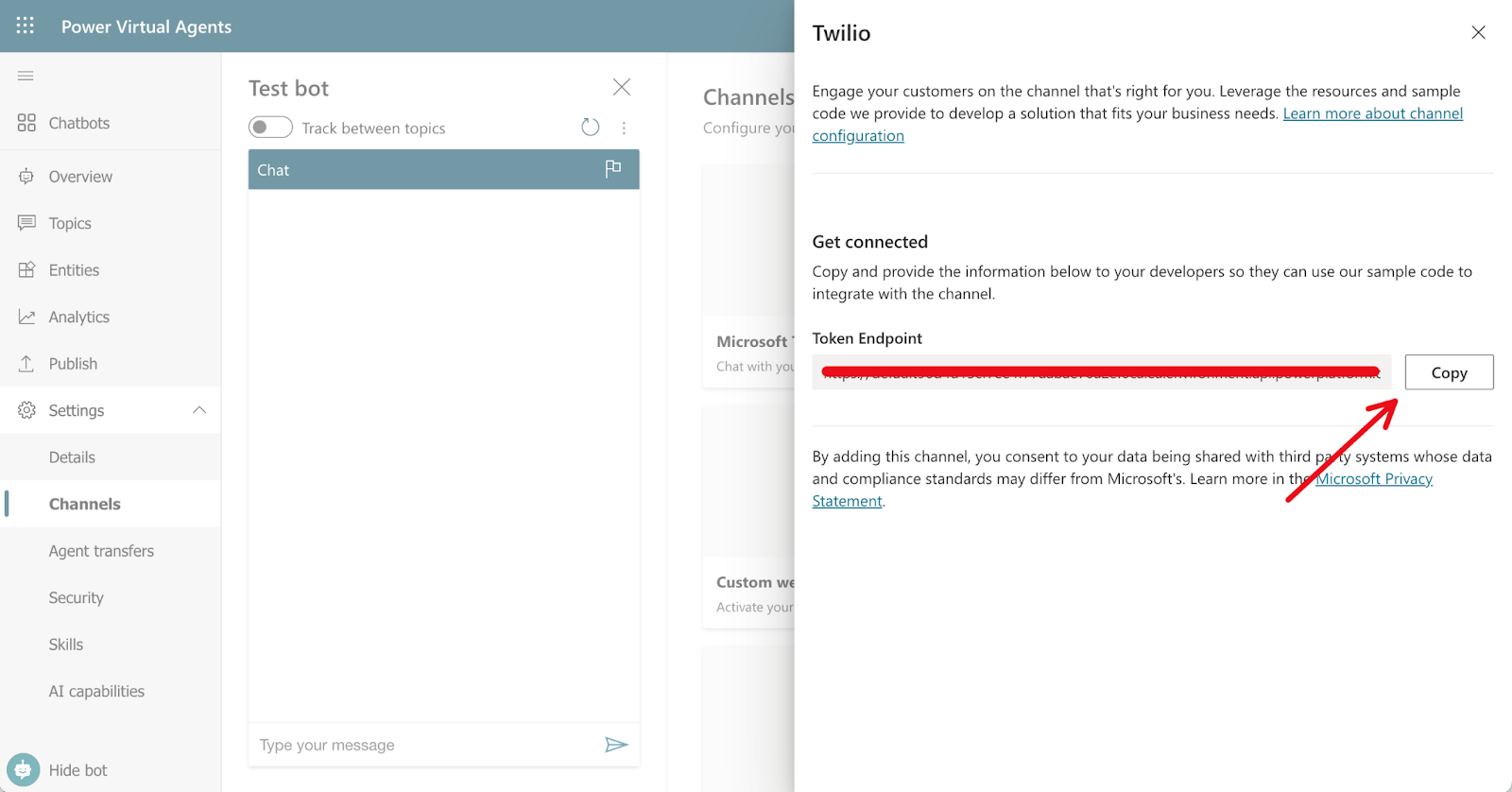This screenshot has width=1512, height=792.
Task: Reset the test bot conversation
Action: (x=591, y=128)
